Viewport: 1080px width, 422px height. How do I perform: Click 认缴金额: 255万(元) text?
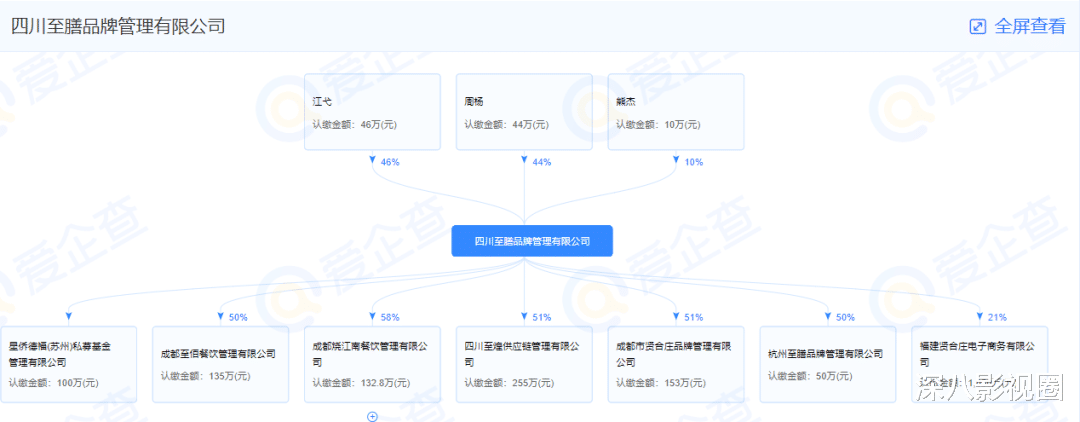pos(509,382)
